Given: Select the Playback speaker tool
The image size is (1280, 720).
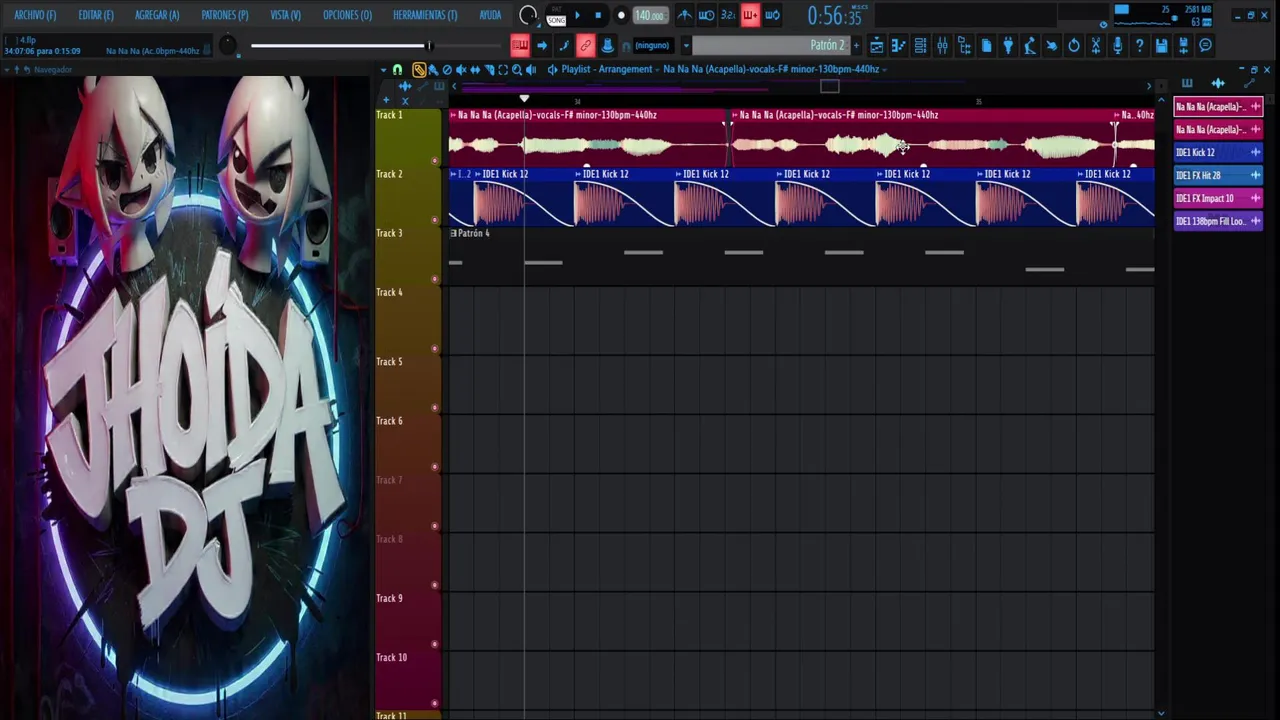Looking at the screenshot, I should pos(531,69).
